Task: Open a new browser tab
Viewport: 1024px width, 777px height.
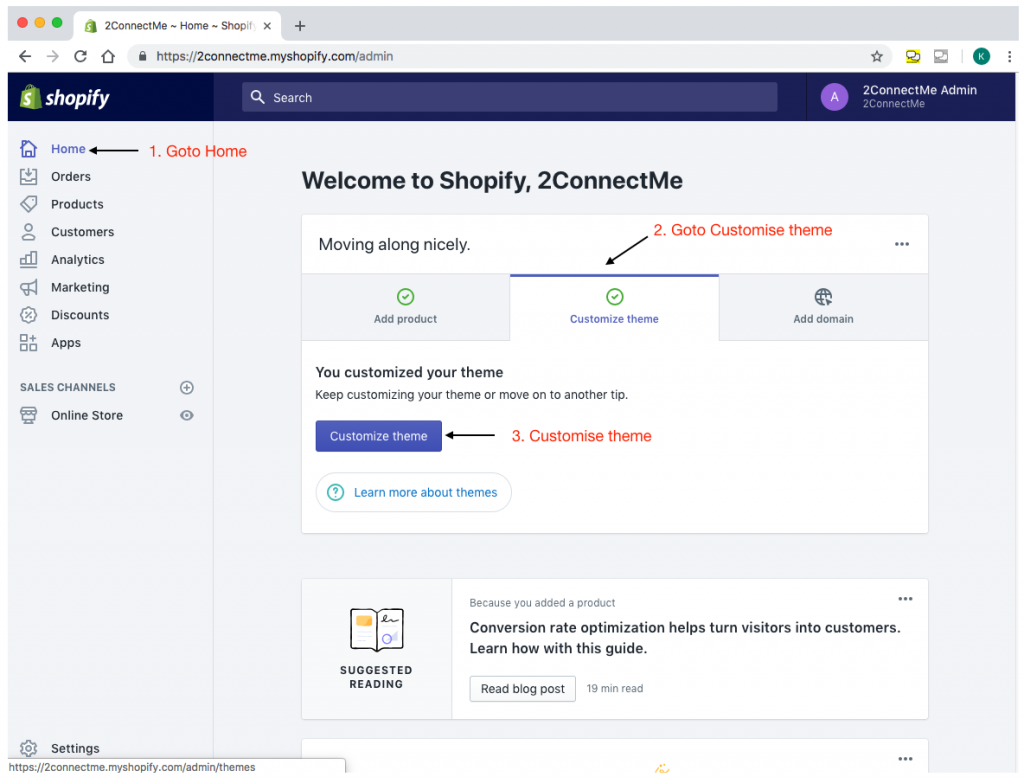Action: pos(300,25)
